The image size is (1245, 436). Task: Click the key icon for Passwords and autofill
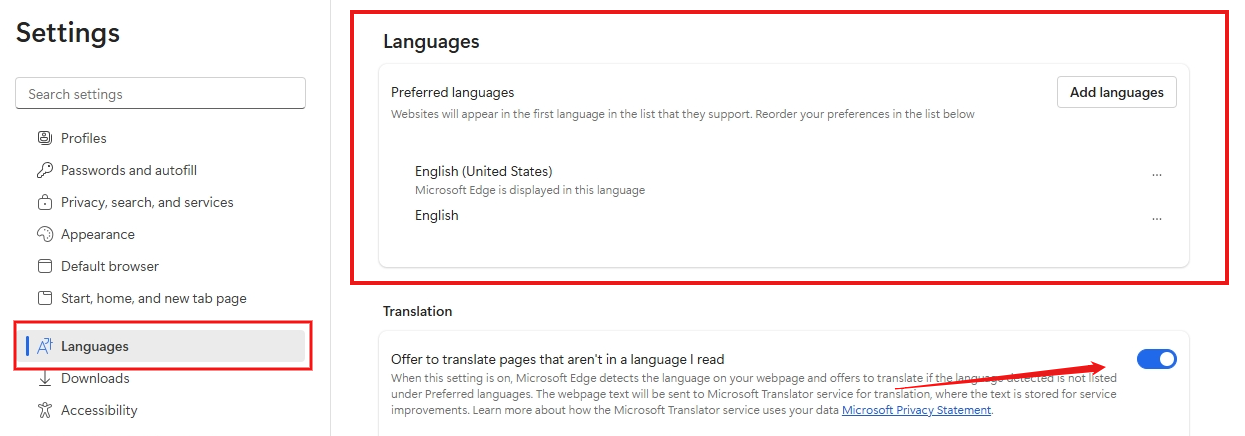point(44,170)
